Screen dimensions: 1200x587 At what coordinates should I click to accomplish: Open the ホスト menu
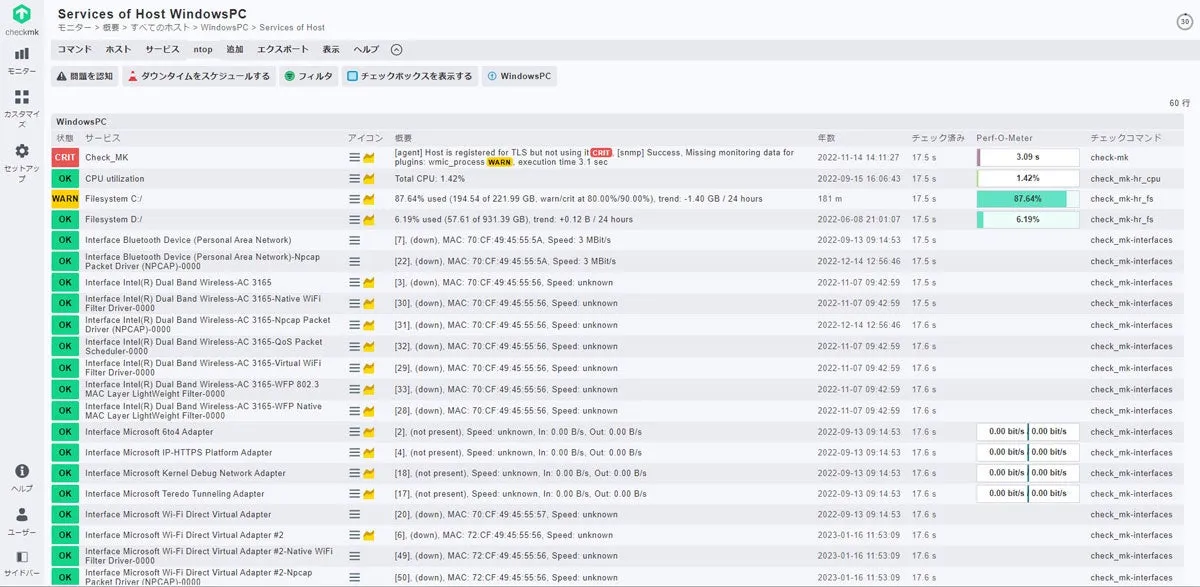point(119,49)
